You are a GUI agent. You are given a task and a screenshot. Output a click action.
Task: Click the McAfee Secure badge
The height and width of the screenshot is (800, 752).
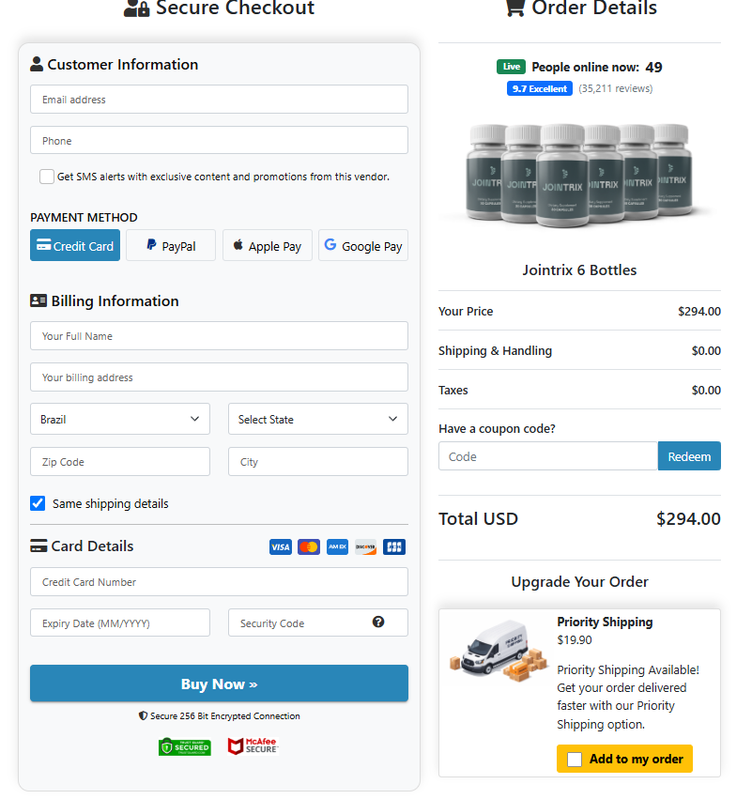coord(253,746)
